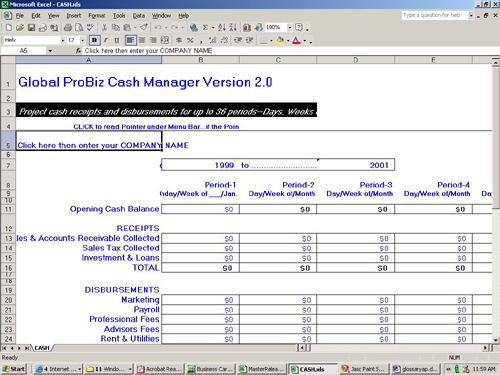Increase decimal places
Screen dimensions: 500x375
[213, 41]
